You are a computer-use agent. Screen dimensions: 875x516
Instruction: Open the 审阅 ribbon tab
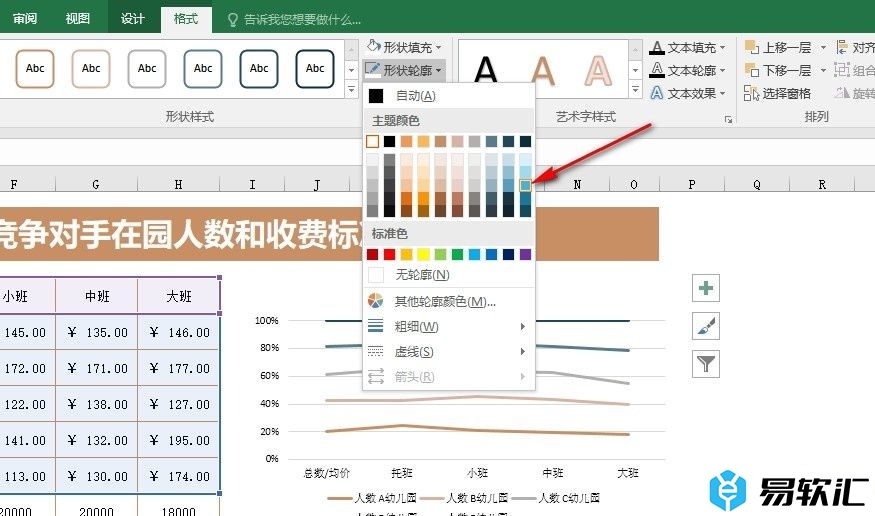25,18
